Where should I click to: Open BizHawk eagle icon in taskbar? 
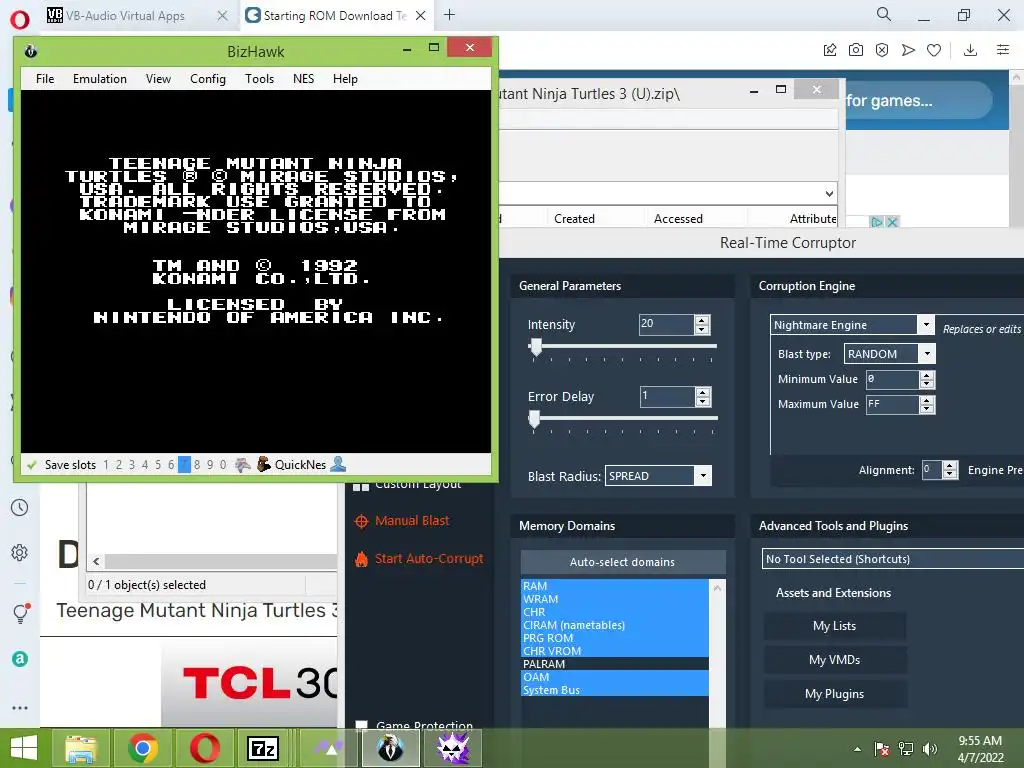tap(391, 748)
